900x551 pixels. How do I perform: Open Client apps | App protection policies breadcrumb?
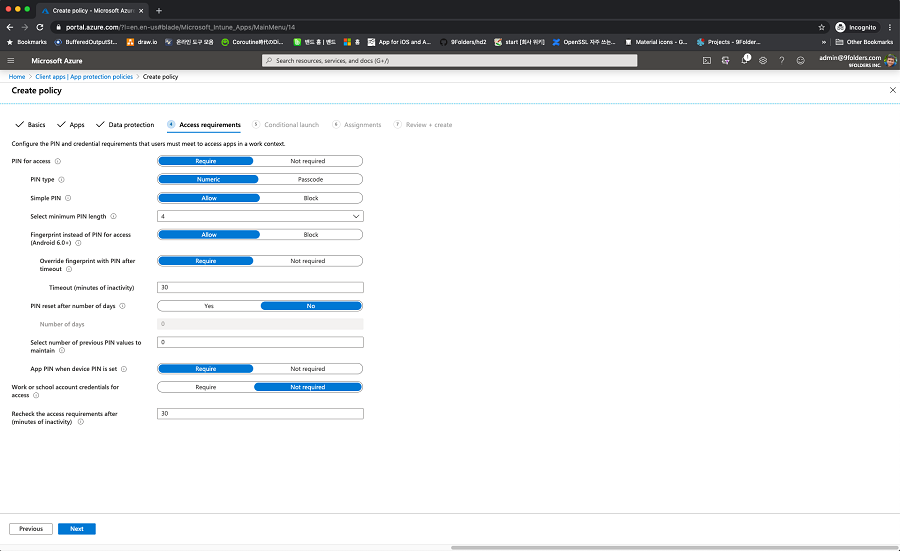click(x=84, y=76)
